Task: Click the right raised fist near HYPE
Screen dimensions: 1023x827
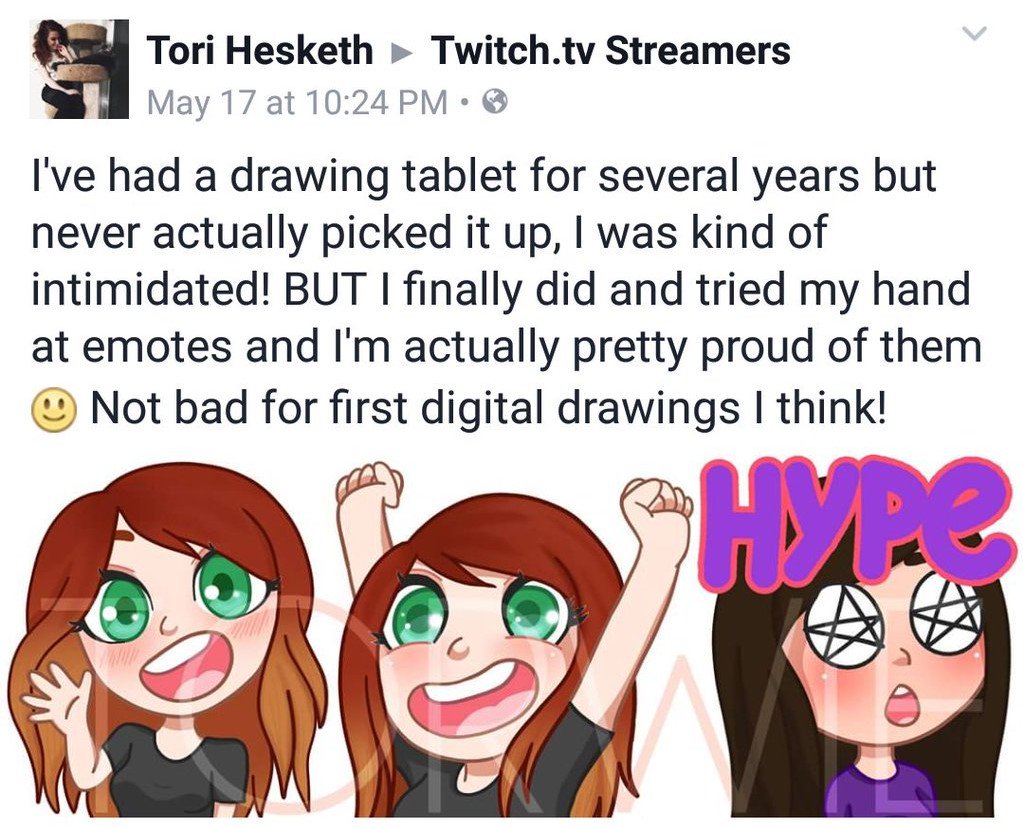Action: [x=654, y=507]
